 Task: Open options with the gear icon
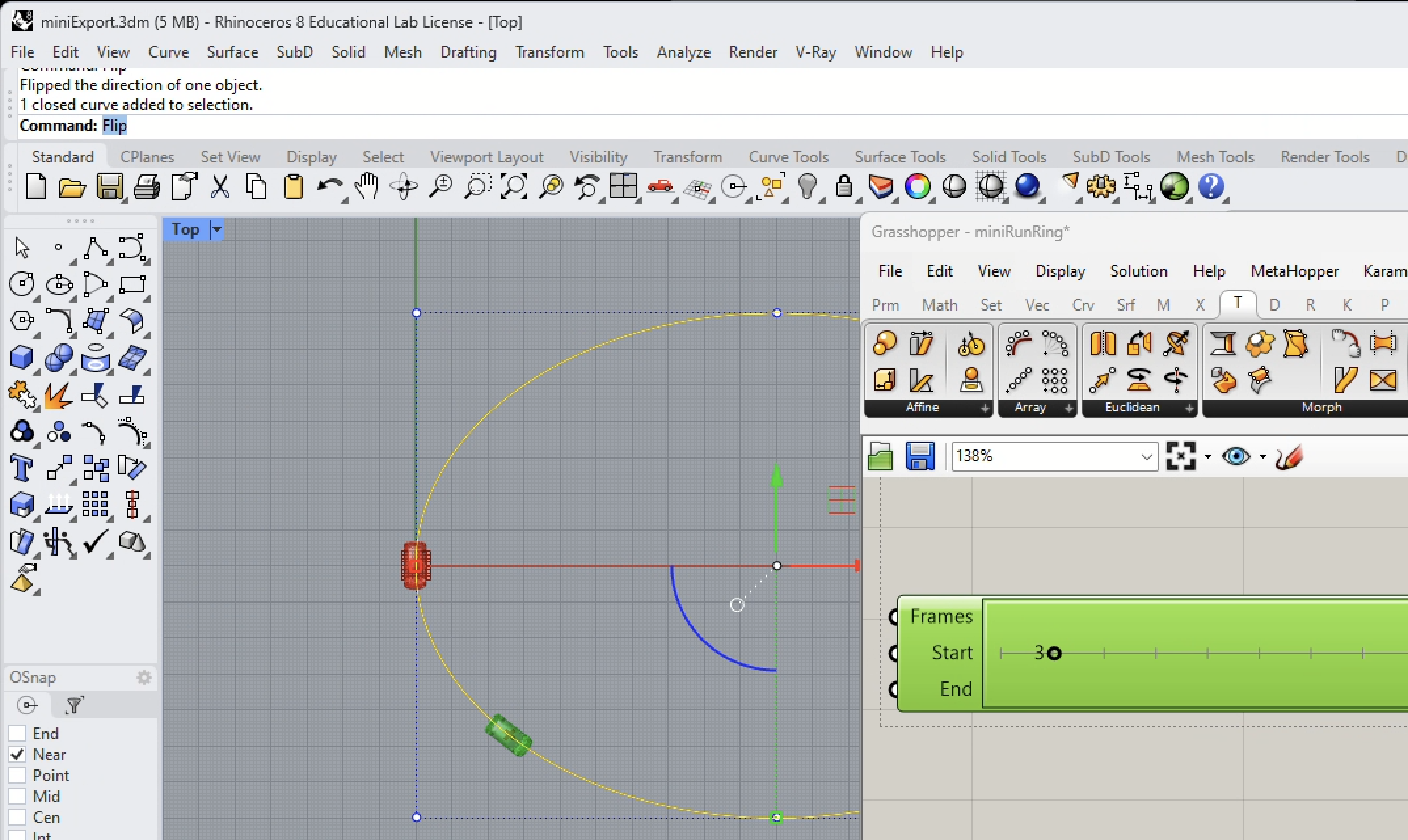point(1101,187)
